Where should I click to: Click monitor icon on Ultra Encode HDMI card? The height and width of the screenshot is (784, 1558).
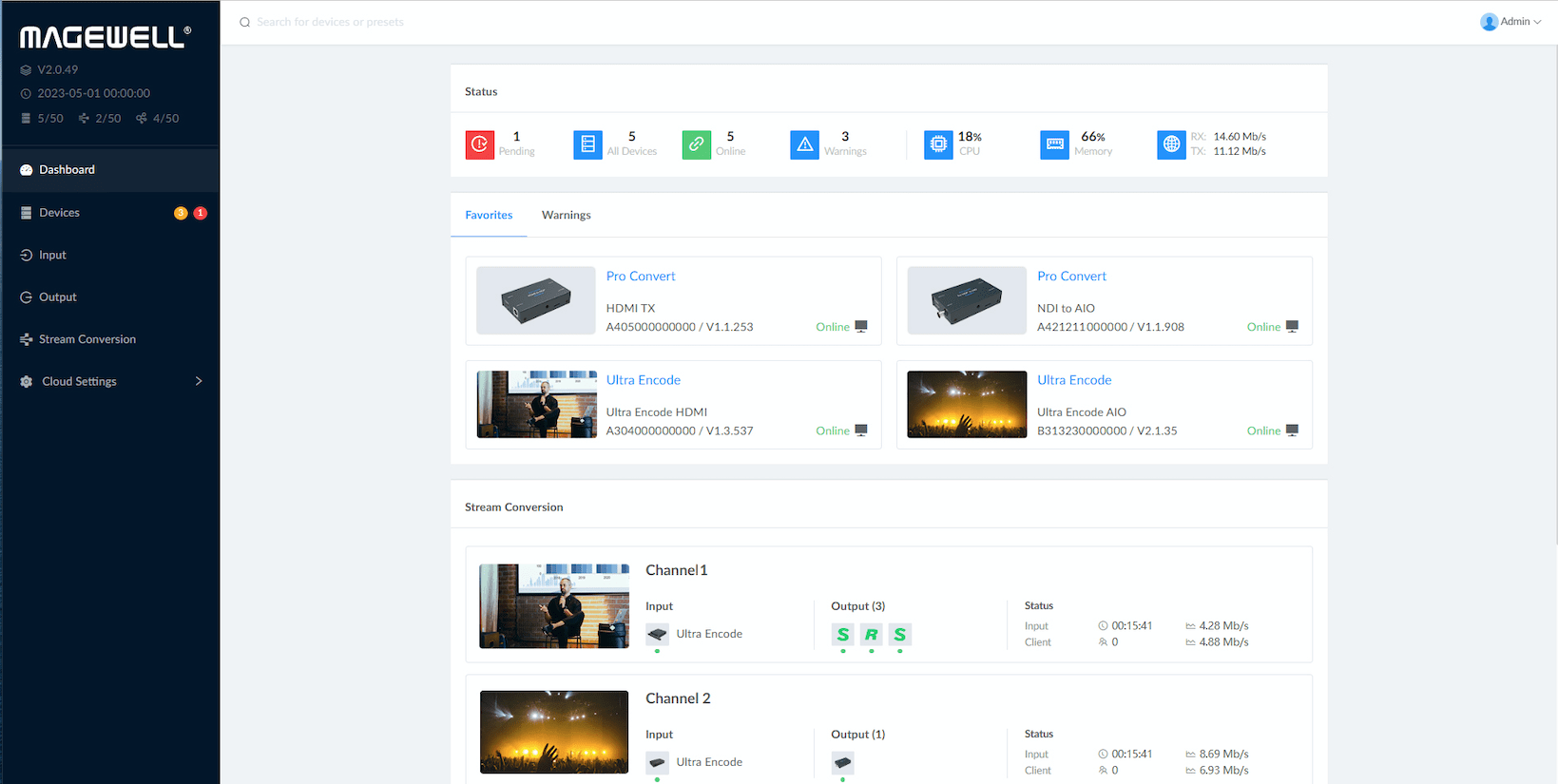click(x=861, y=430)
